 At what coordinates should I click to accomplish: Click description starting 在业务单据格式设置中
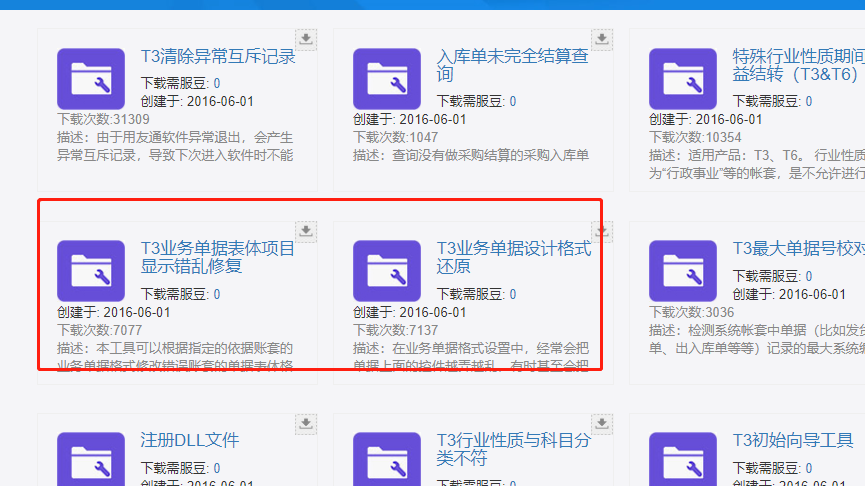point(471,356)
